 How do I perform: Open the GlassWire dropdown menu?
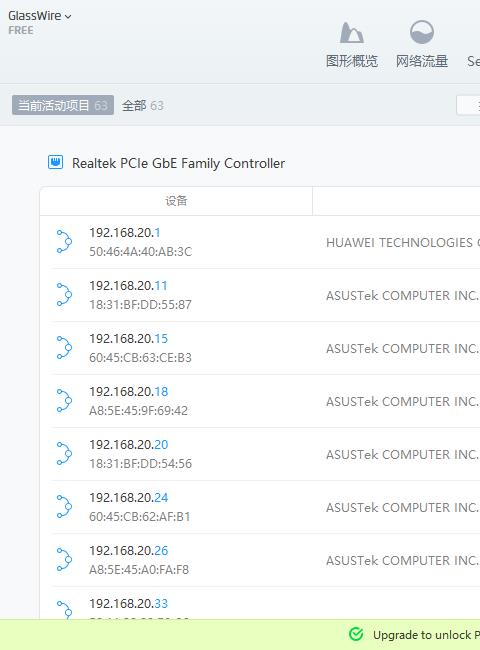pos(40,16)
